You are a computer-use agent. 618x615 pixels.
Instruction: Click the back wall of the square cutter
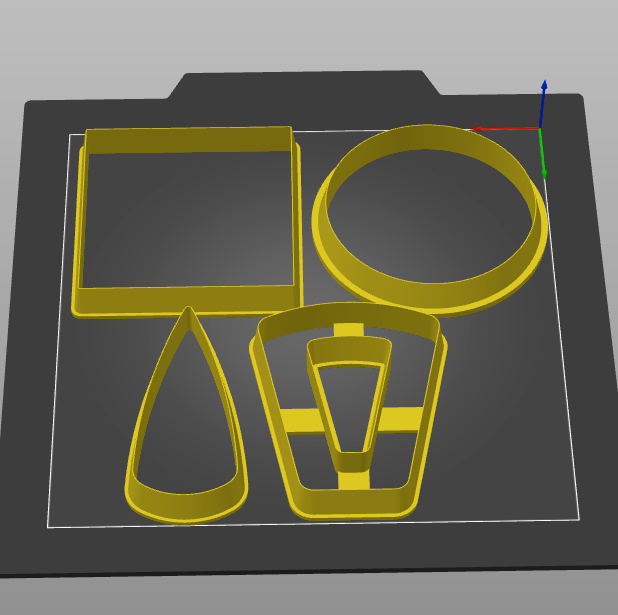click(188, 140)
